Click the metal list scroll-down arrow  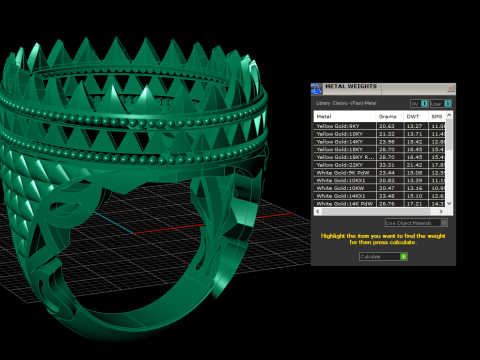point(449,203)
